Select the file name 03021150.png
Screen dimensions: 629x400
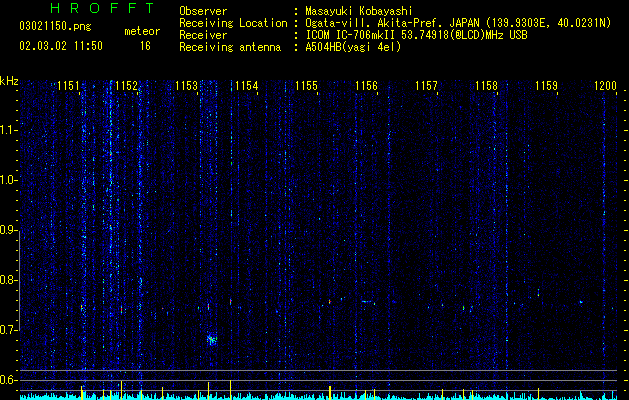[x=55, y=26]
